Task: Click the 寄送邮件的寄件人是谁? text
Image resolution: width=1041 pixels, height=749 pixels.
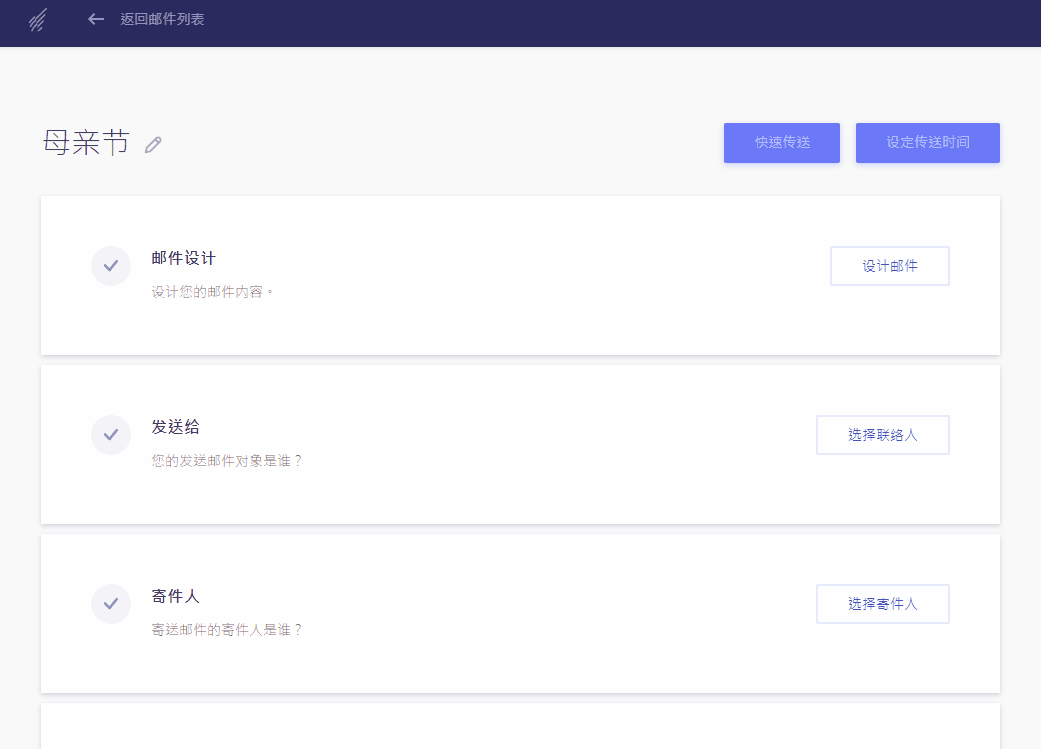Action: (x=226, y=629)
